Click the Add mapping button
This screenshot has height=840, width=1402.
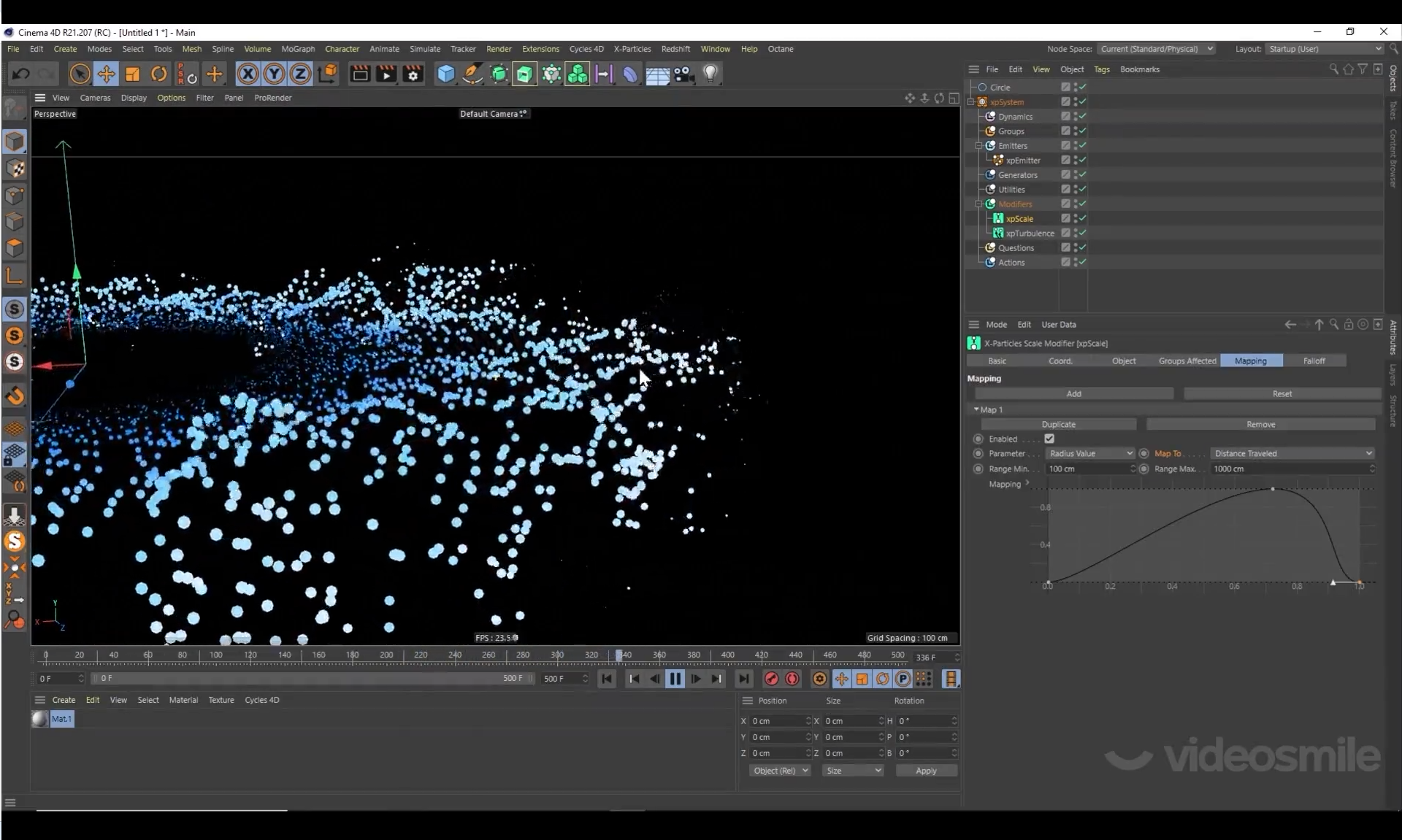(1073, 393)
